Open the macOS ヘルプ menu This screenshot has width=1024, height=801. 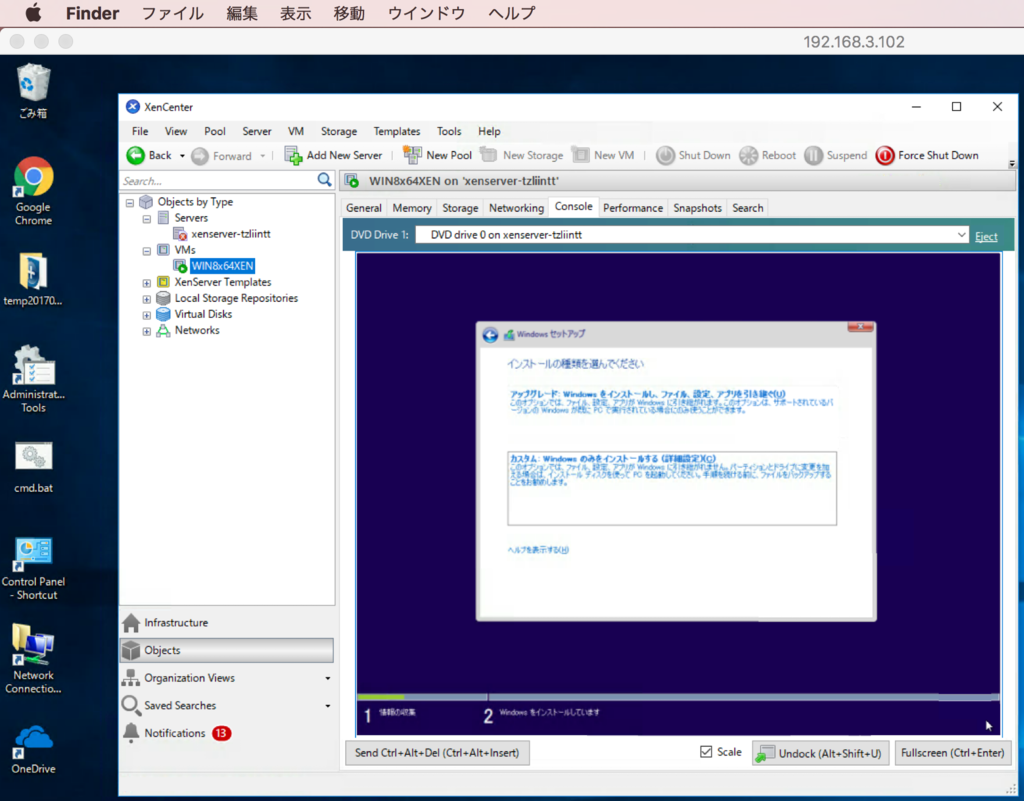(x=511, y=13)
